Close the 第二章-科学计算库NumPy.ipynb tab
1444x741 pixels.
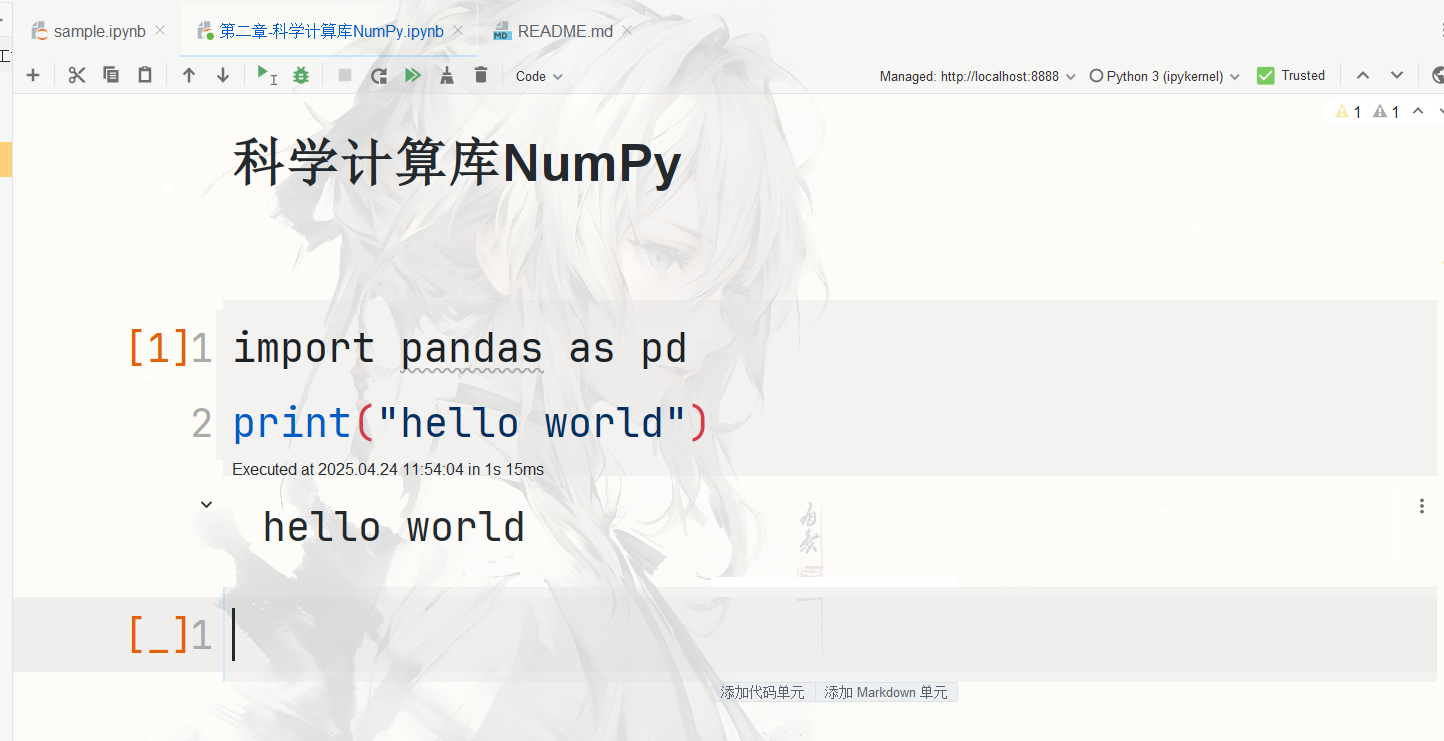pos(458,31)
